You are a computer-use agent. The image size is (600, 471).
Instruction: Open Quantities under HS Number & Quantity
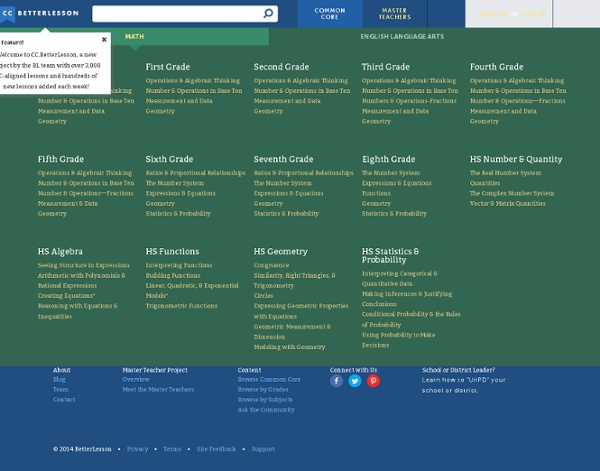tap(485, 183)
